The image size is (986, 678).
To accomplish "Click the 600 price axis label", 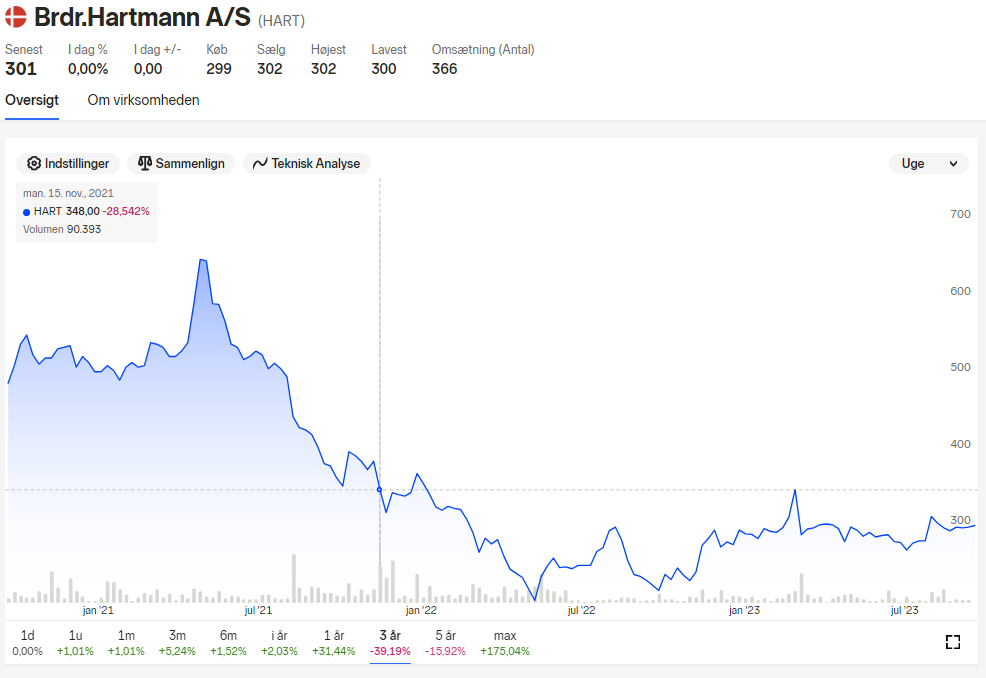I will tap(960, 291).
